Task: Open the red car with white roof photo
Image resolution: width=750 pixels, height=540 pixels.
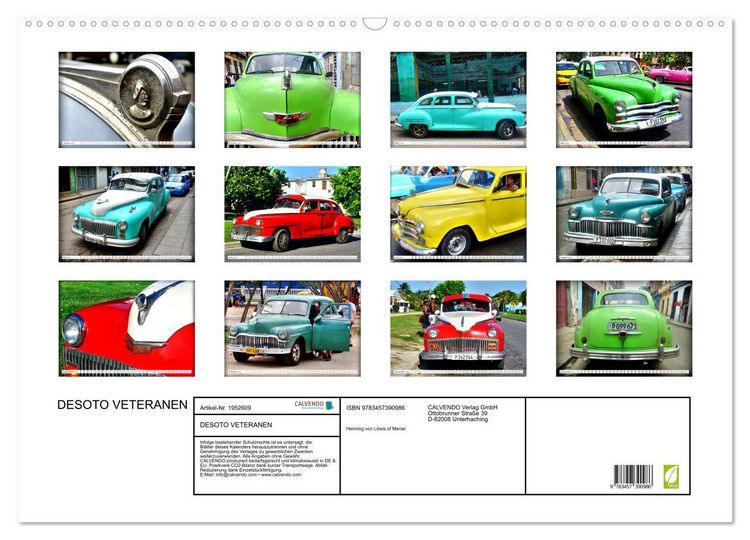Action: pyautogui.click(x=292, y=214)
